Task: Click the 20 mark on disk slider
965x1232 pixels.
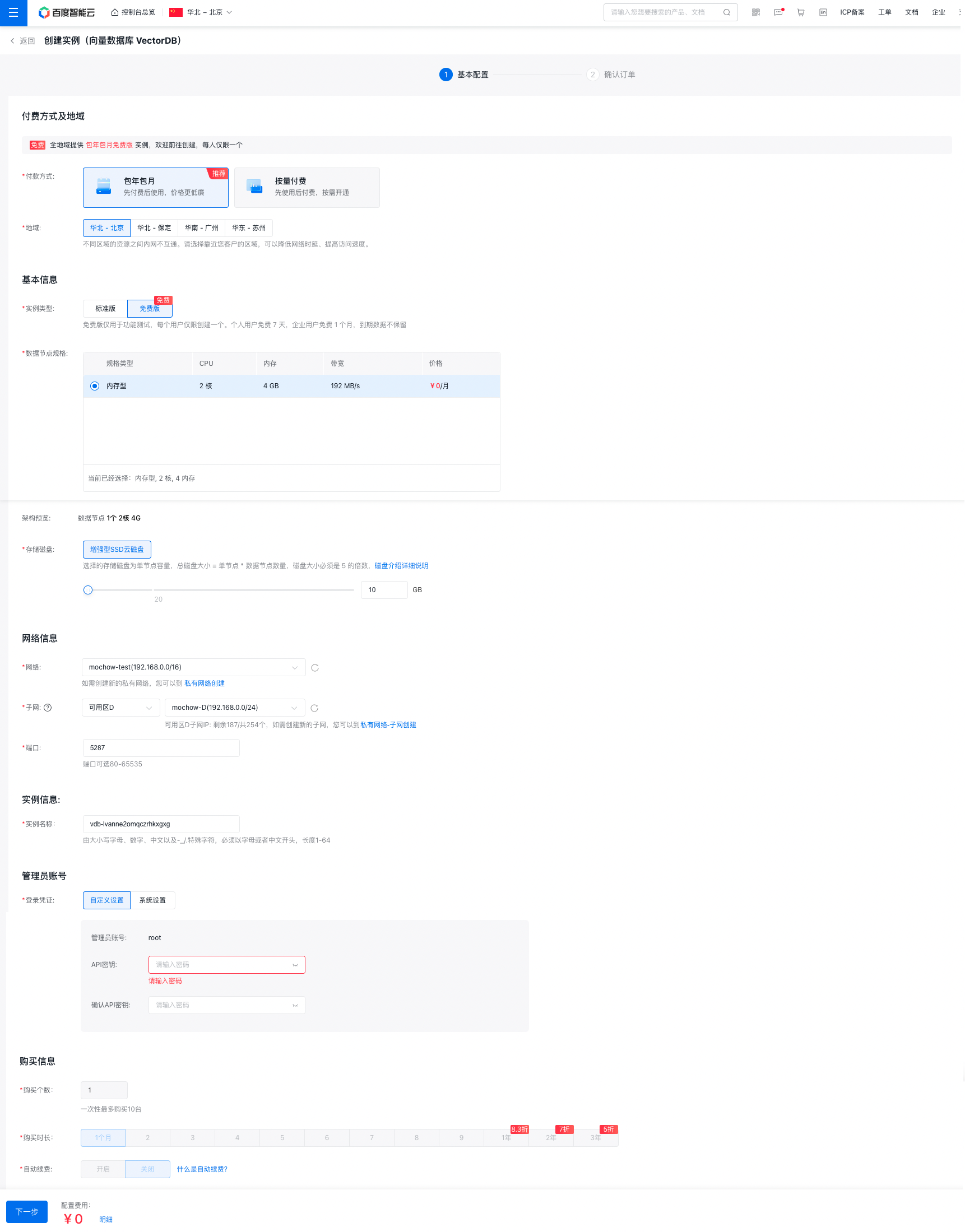Action: tap(158, 599)
